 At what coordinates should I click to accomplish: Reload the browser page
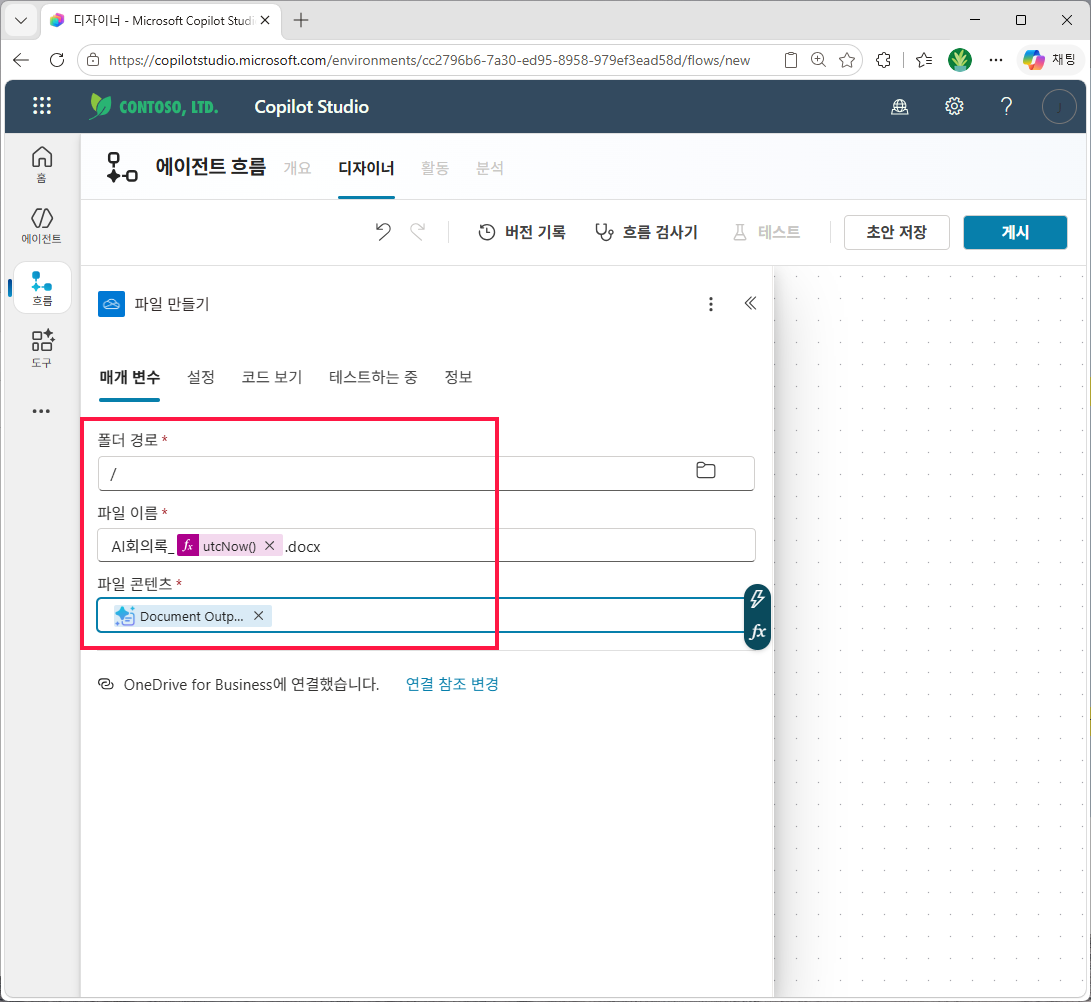(57, 60)
